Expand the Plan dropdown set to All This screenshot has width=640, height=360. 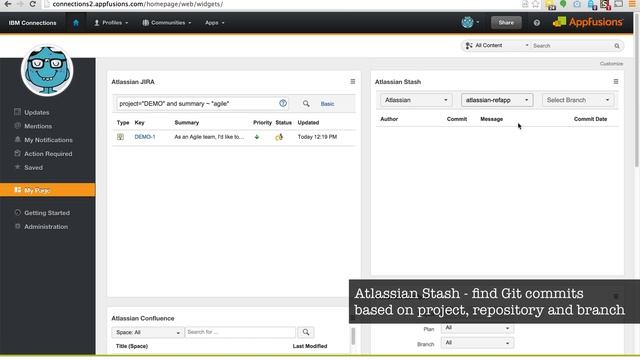[477, 328]
